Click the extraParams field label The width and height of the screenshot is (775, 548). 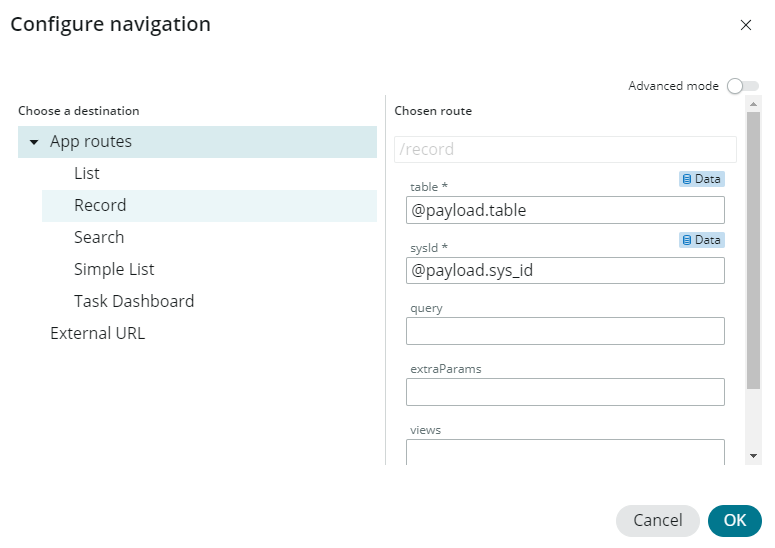445,369
